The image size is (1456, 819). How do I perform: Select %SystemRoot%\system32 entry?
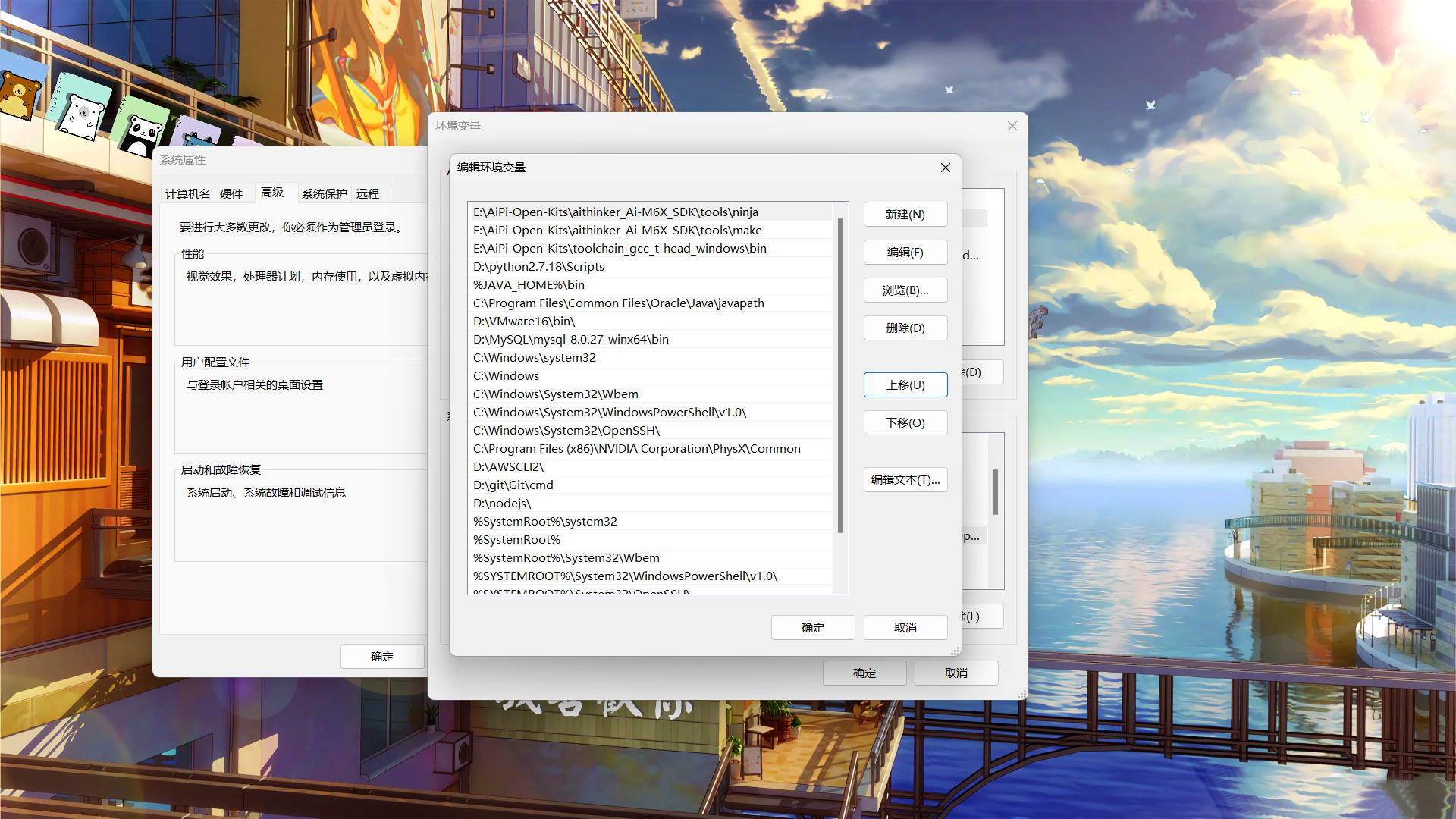tap(651, 522)
